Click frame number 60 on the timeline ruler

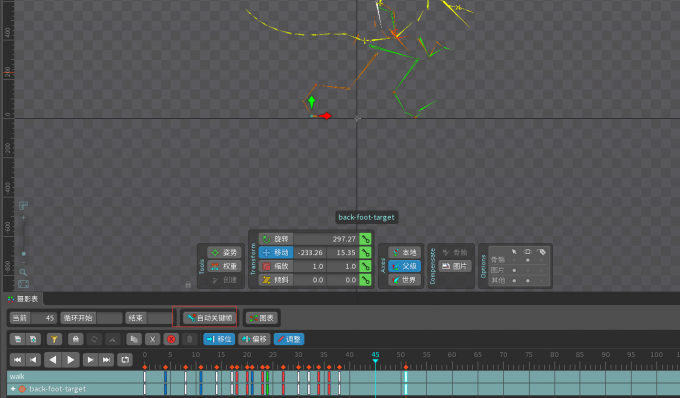click(x=452, y=355)
